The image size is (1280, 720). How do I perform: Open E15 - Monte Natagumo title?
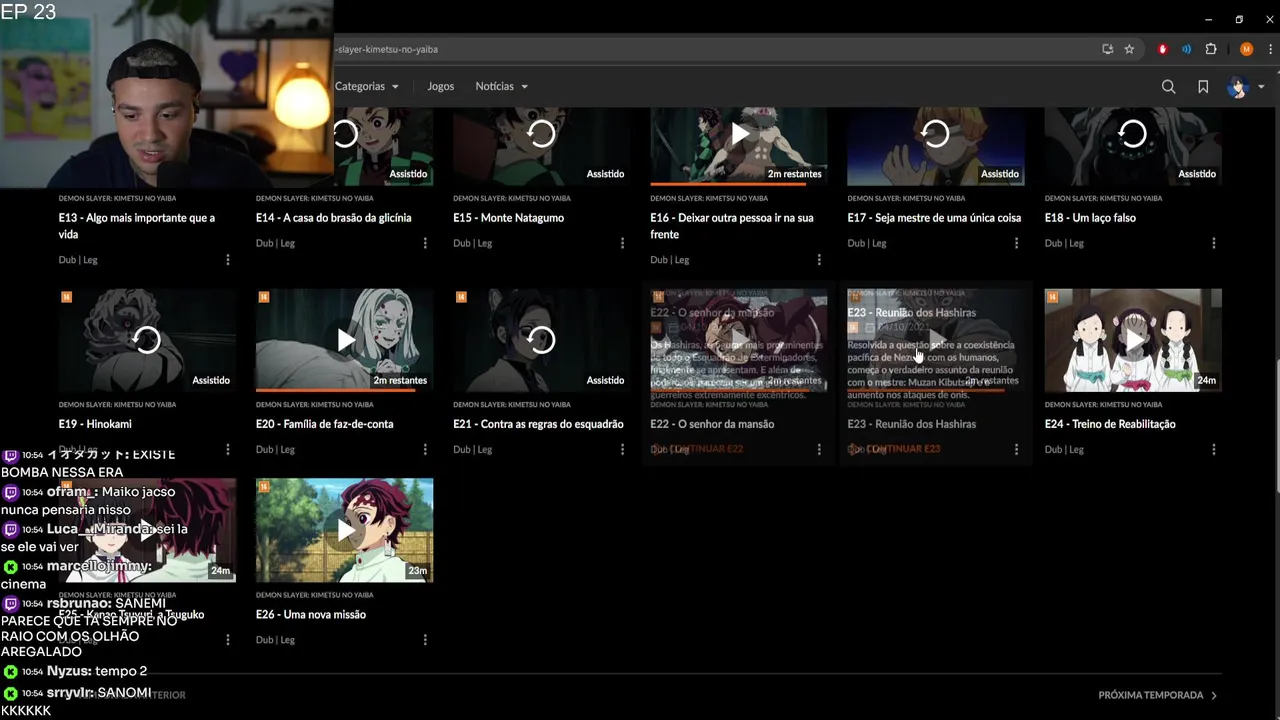pos(508,218)
